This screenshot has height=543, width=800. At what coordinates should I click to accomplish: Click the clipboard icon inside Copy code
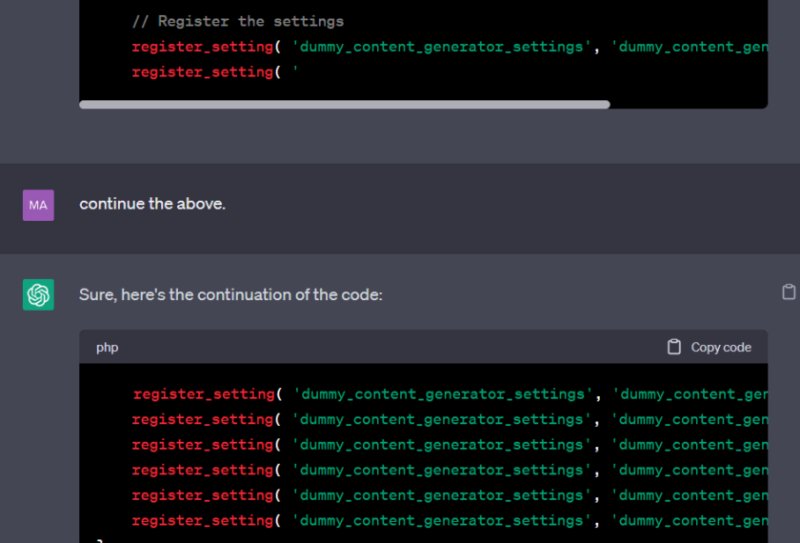(674, 347)
